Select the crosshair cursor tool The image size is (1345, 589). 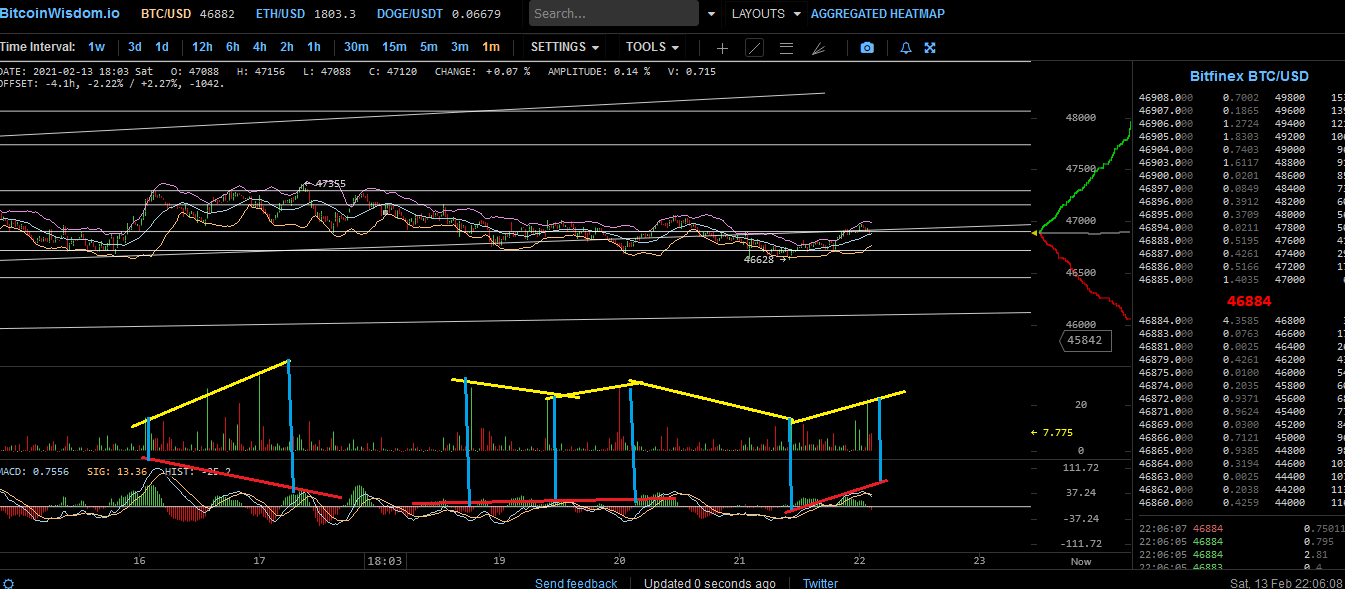tap(723, 48)
